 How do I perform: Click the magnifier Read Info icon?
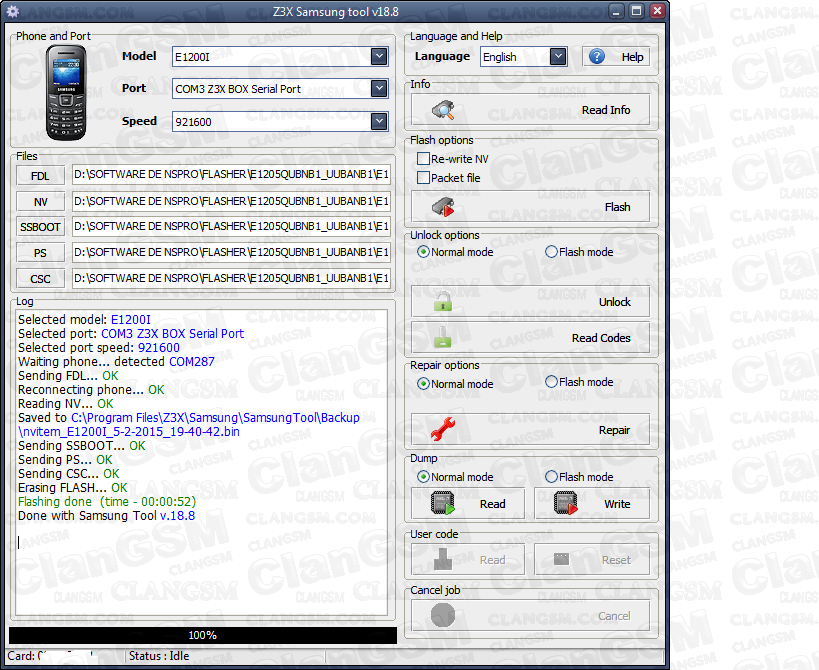click(x=443, y=110)
